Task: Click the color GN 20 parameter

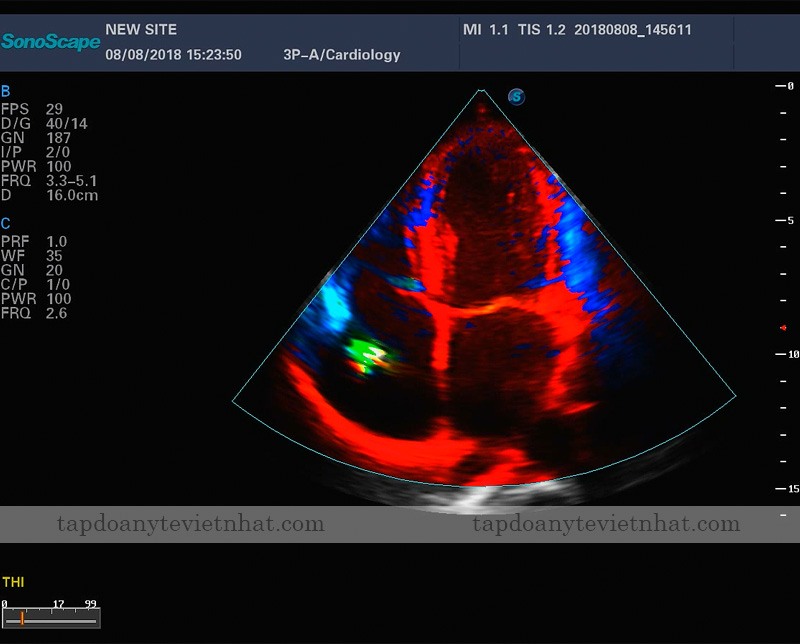Action: (x=32, y=270)
